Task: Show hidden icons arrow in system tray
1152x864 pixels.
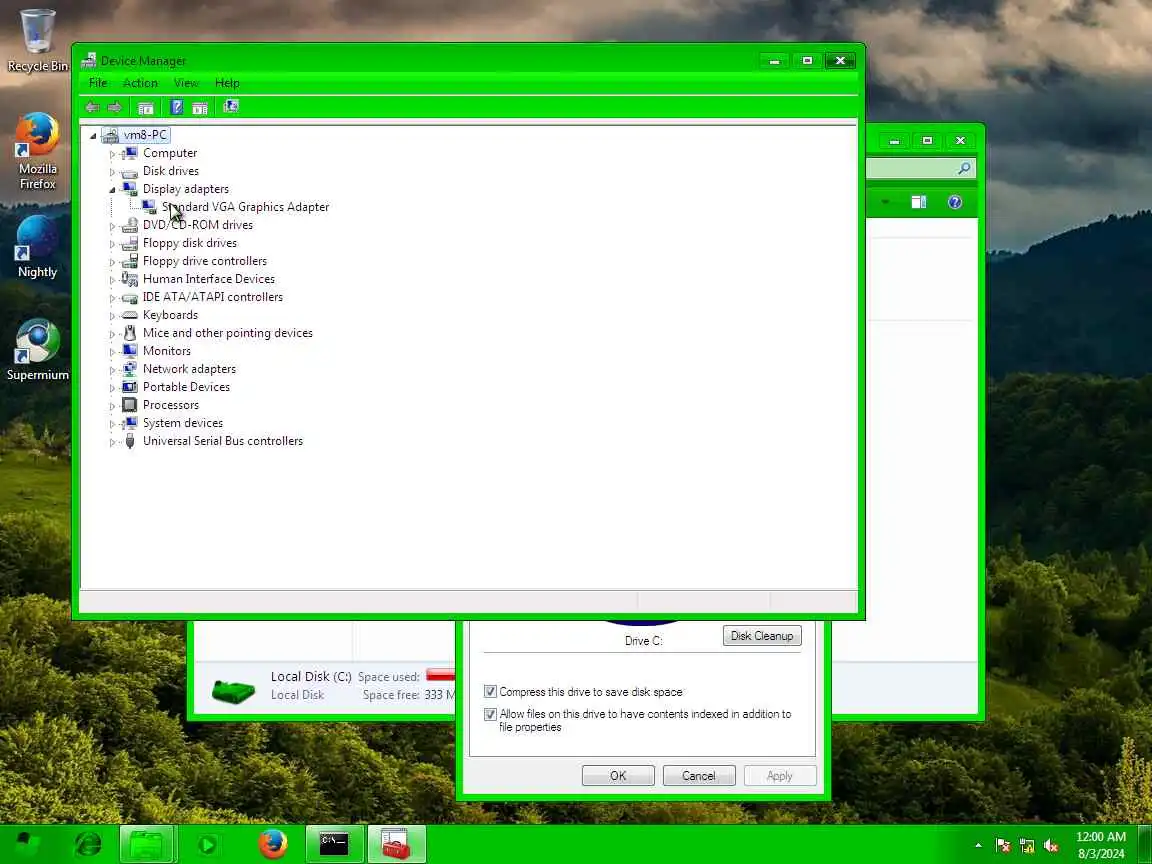Action: click(x=978, y=846)
